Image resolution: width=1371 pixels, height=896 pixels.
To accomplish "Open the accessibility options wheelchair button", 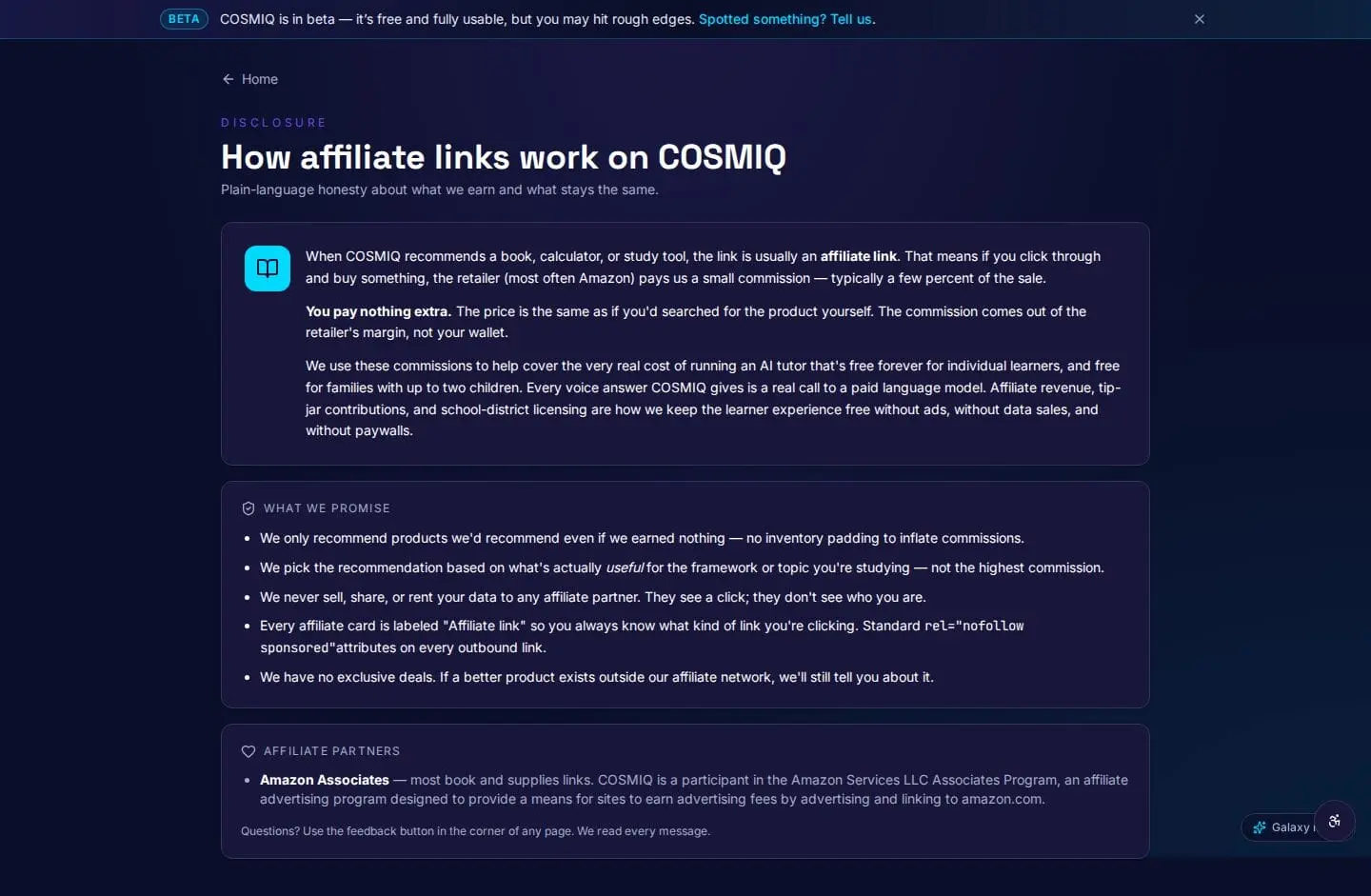I will click(1335, 821).
